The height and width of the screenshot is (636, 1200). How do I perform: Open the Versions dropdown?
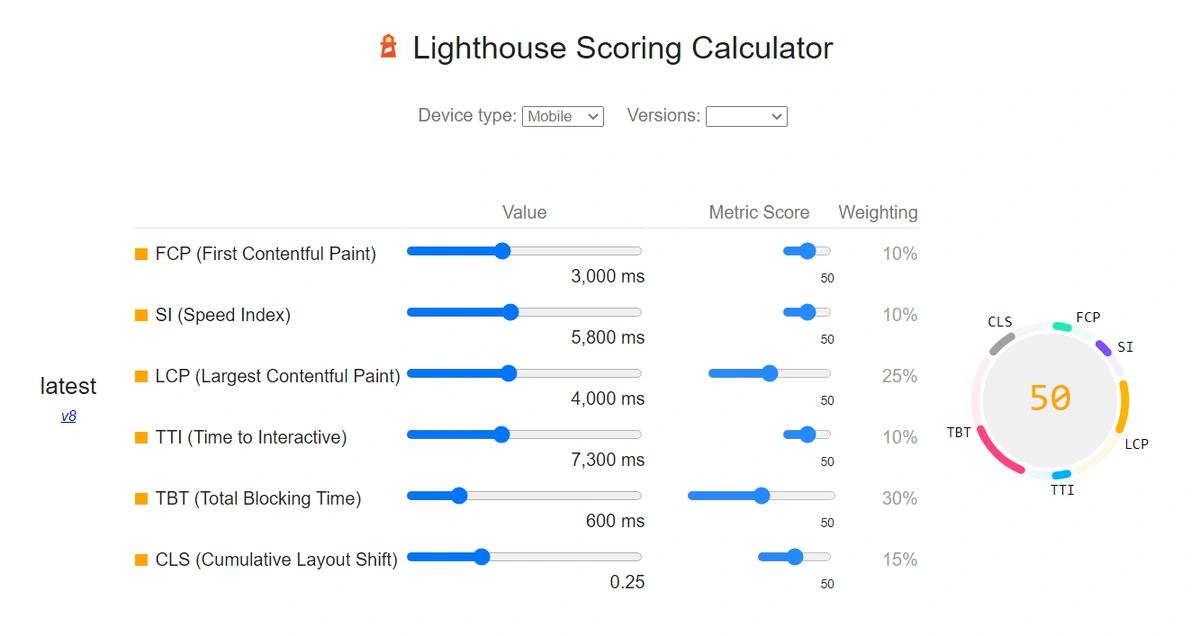[746, 116]
